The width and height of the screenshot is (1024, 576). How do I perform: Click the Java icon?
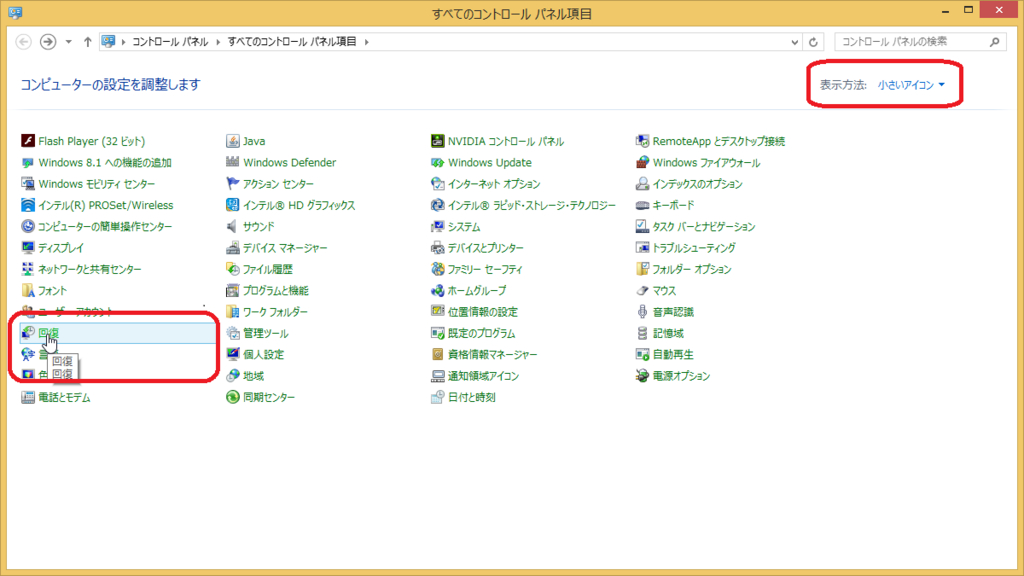(232, 141)
